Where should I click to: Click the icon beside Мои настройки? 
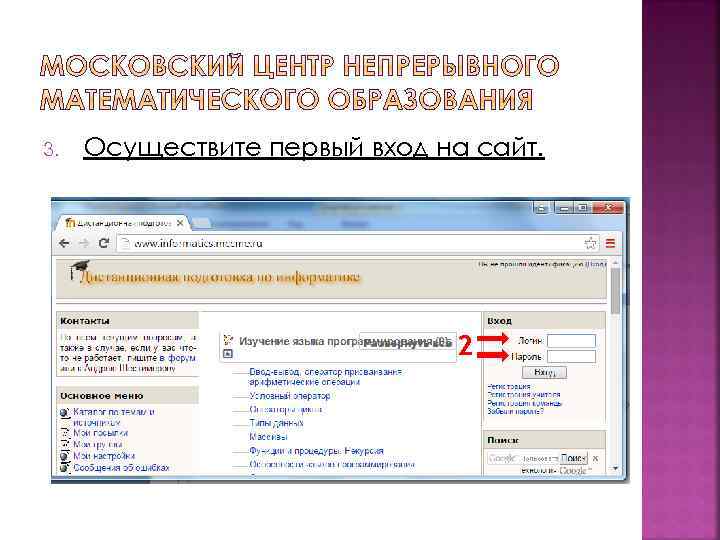coord(65,456)
